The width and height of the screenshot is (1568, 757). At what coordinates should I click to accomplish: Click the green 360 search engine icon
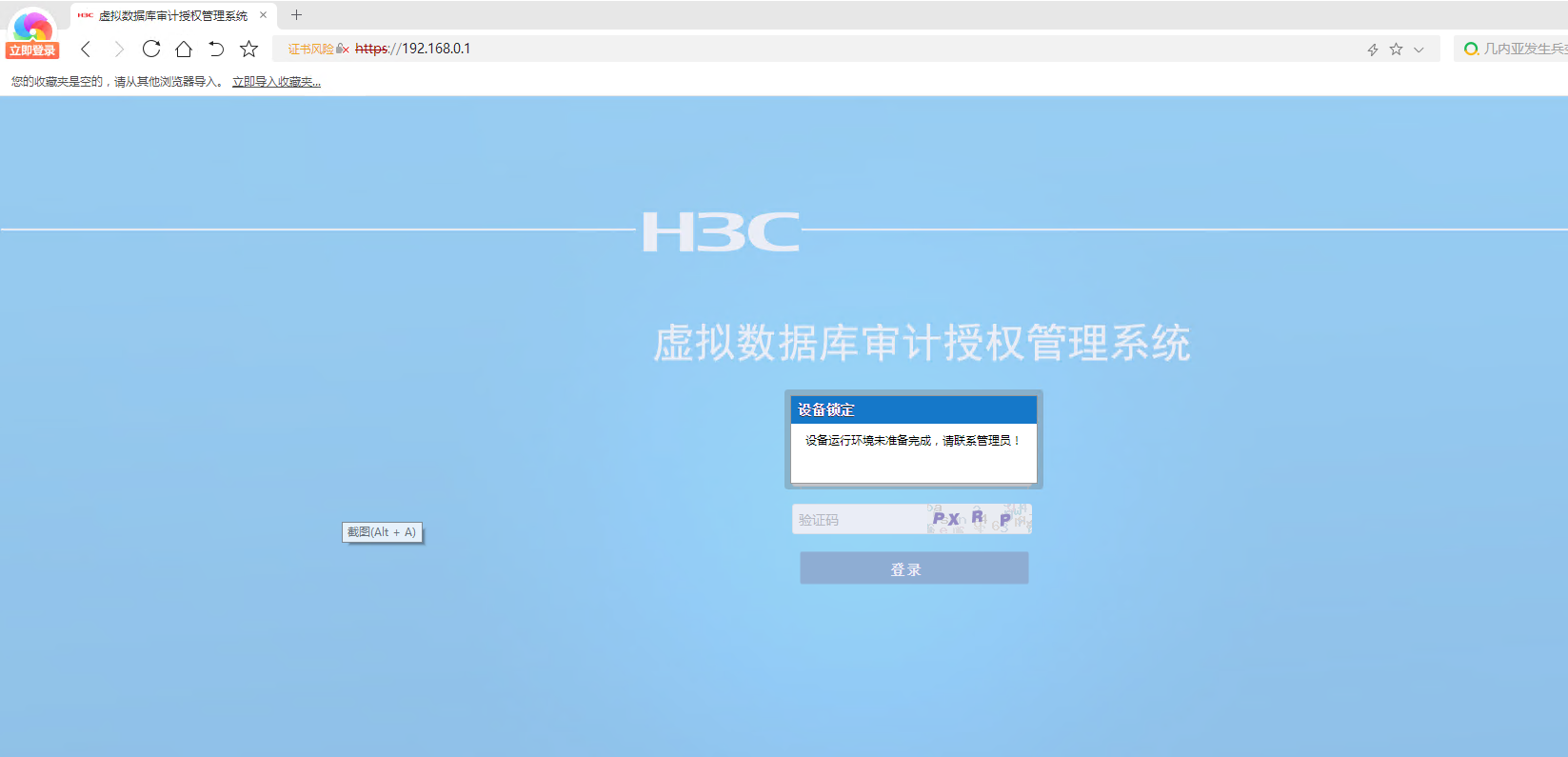[1471, 49]
